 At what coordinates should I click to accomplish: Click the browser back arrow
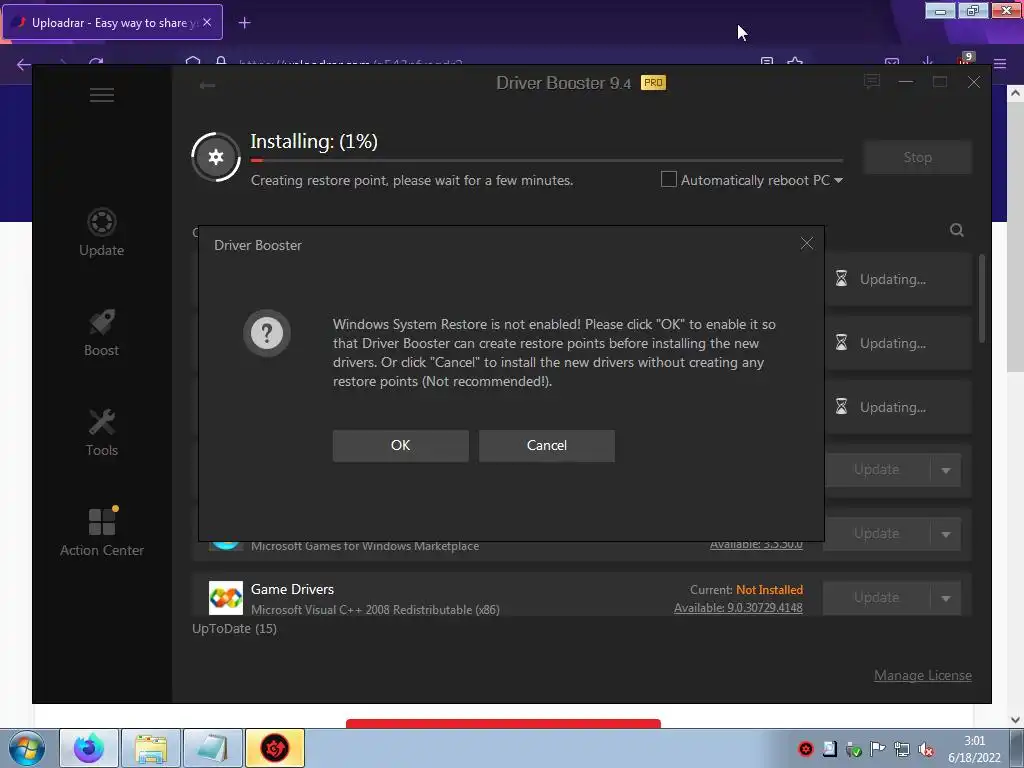click(x=24, y=64)
